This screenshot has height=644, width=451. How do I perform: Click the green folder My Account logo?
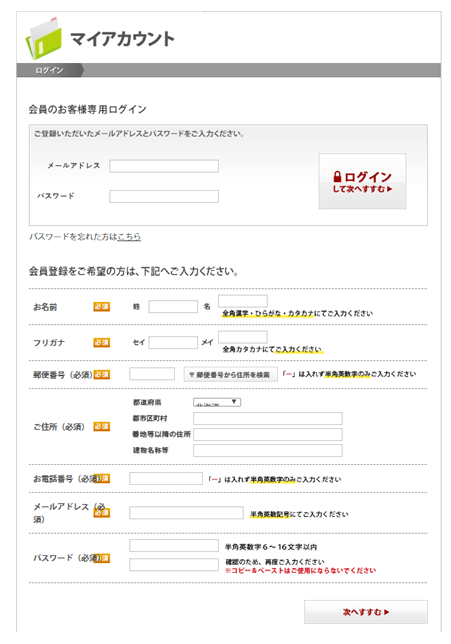coord(43,38)
